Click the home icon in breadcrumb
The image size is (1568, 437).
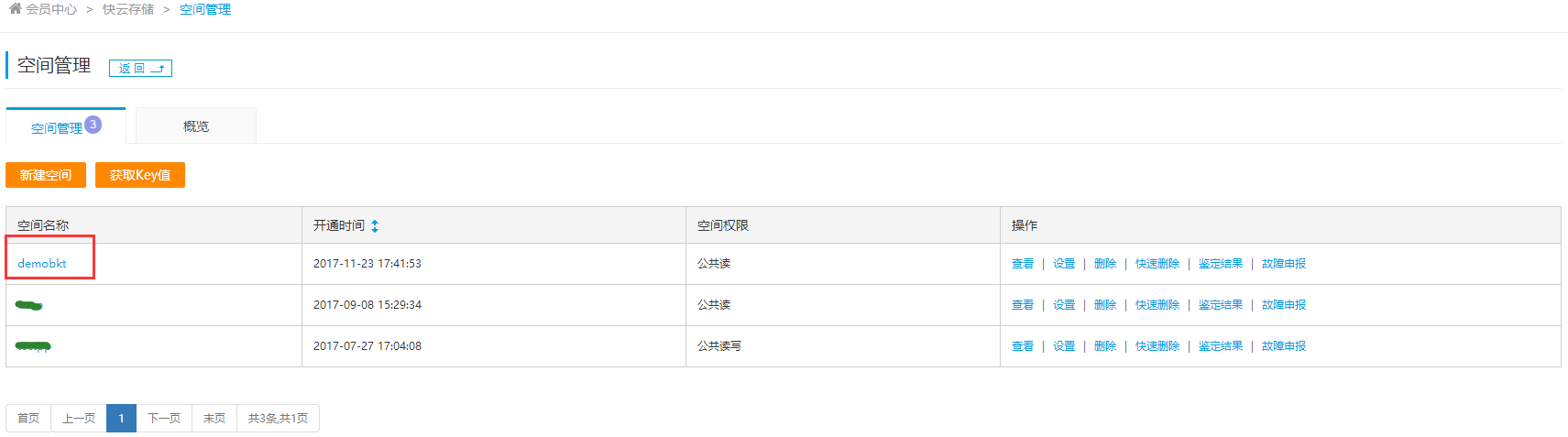15,8
